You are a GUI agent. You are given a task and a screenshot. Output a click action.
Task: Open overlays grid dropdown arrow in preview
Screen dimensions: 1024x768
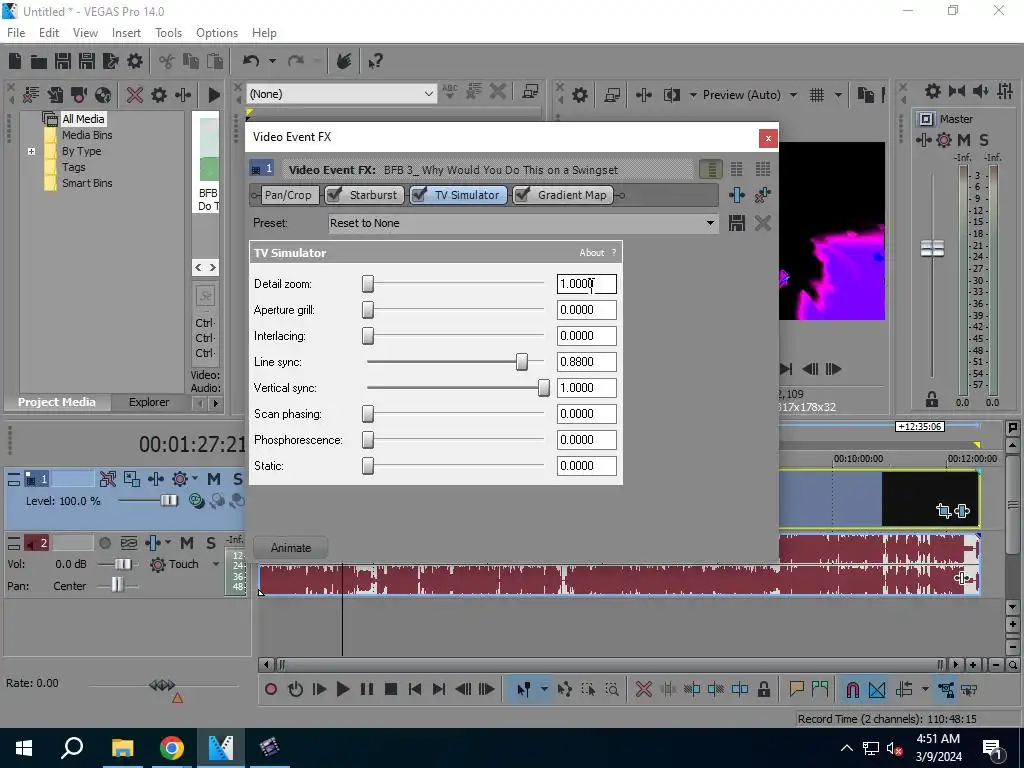tap(838, 95)
